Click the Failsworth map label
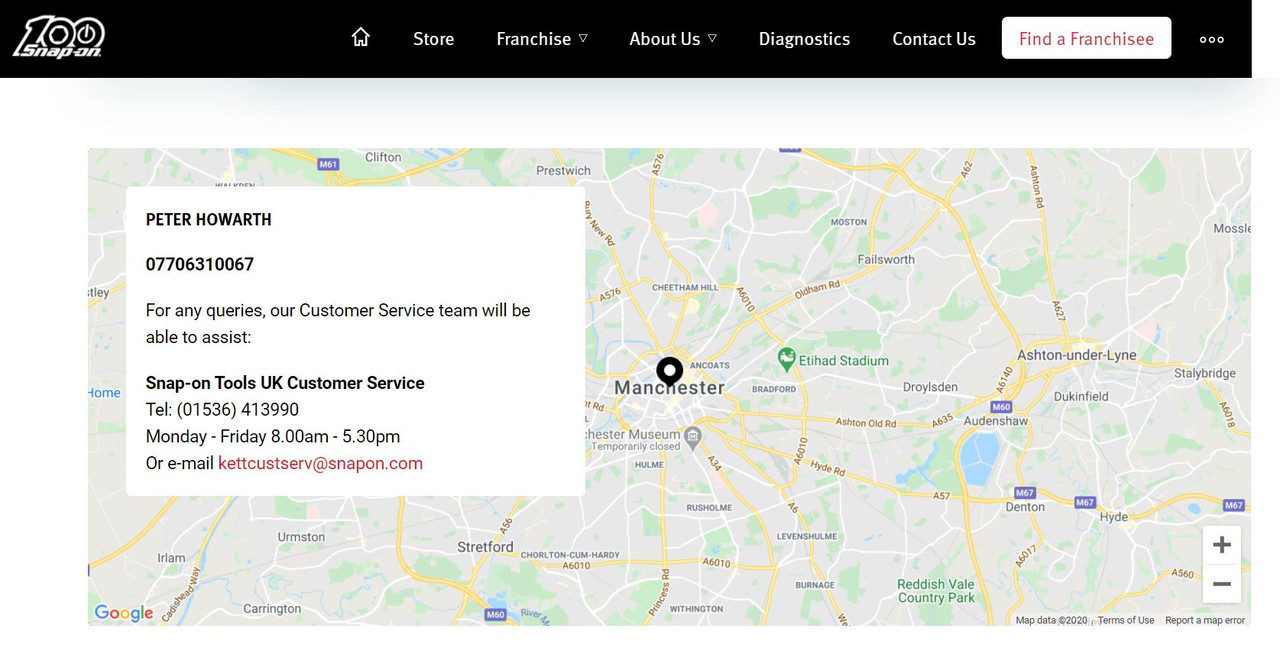Viewport: 1280px width, 651px height. point(886,259)
